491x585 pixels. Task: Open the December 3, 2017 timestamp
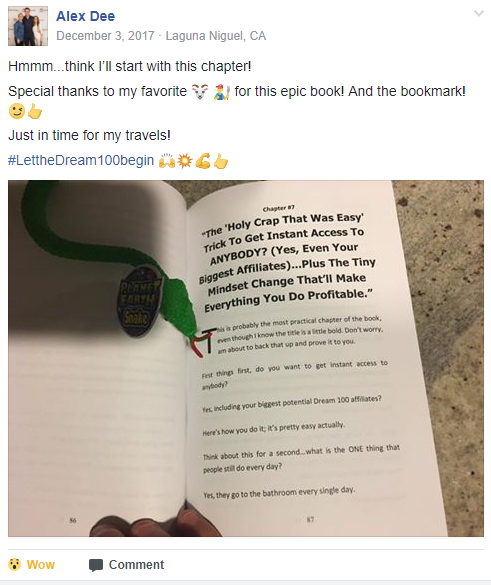coord(105,36)
